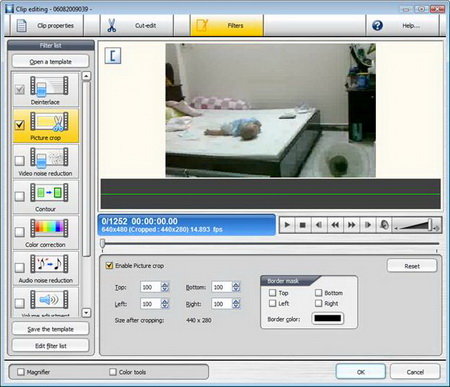The height and width of the screenshot is (387, 450).
Task: Open the Clip properties tab
Action: (47, 26)
